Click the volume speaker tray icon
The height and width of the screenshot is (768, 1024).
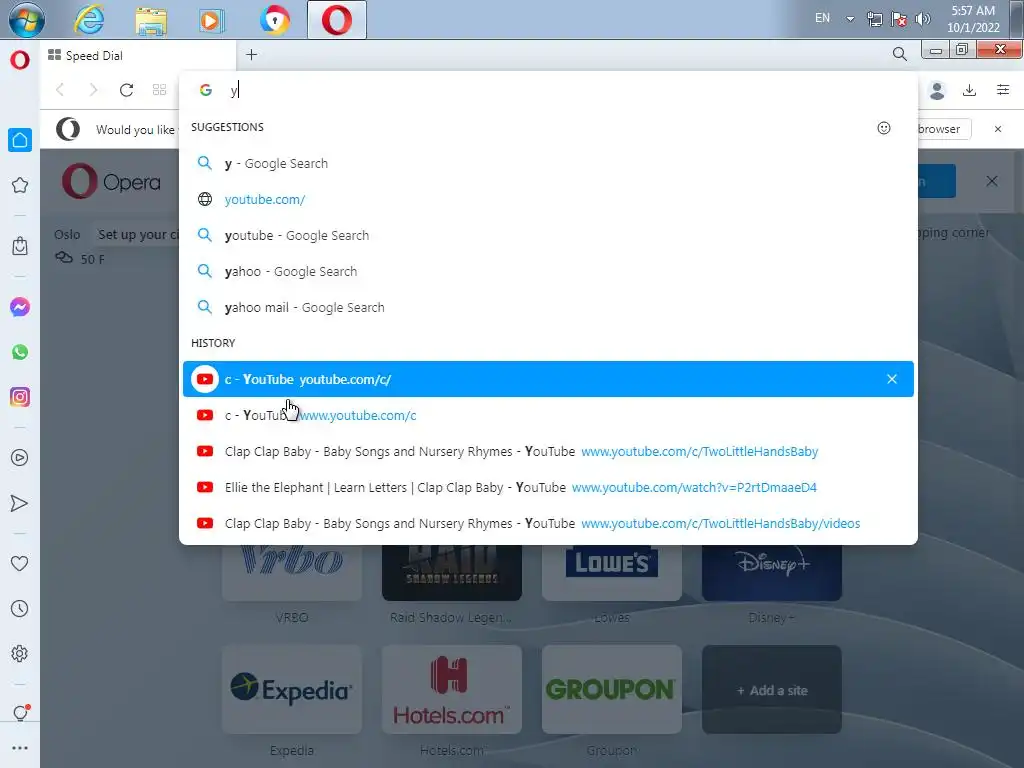click(x=923, y=19)
